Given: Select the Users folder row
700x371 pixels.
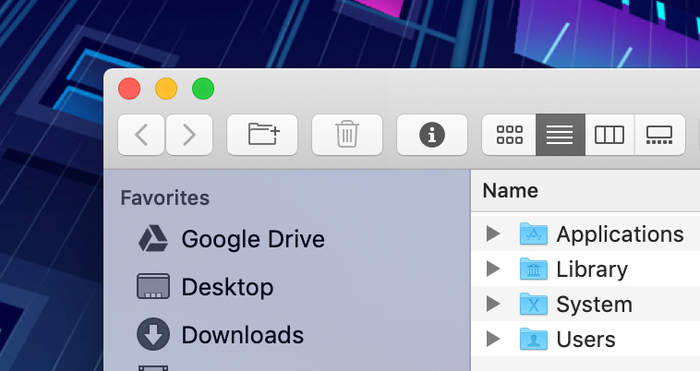Looking at the screenshot, I should point(586,339).
